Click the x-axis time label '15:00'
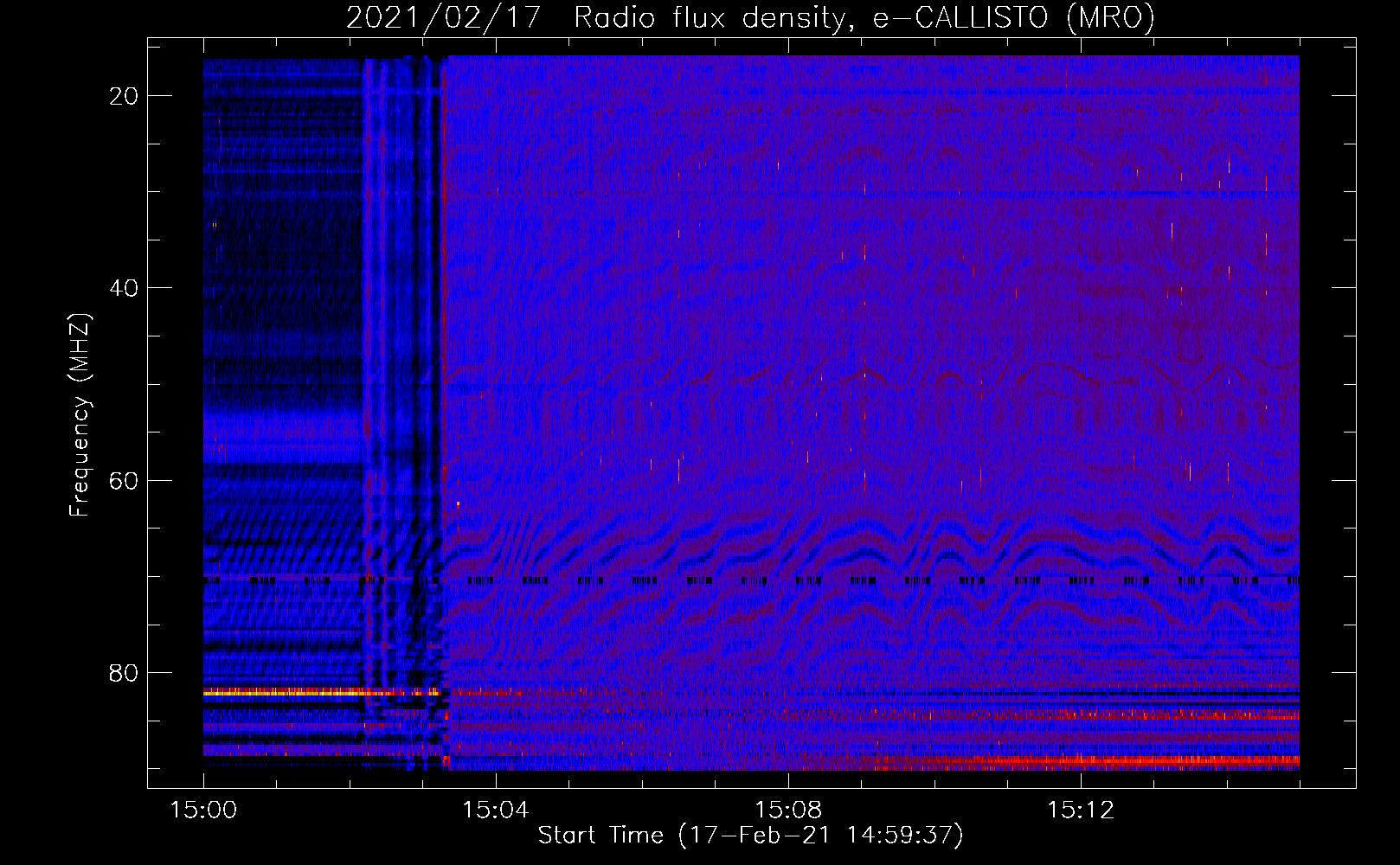The image size is (1400, 865). (x=203, y=811)
